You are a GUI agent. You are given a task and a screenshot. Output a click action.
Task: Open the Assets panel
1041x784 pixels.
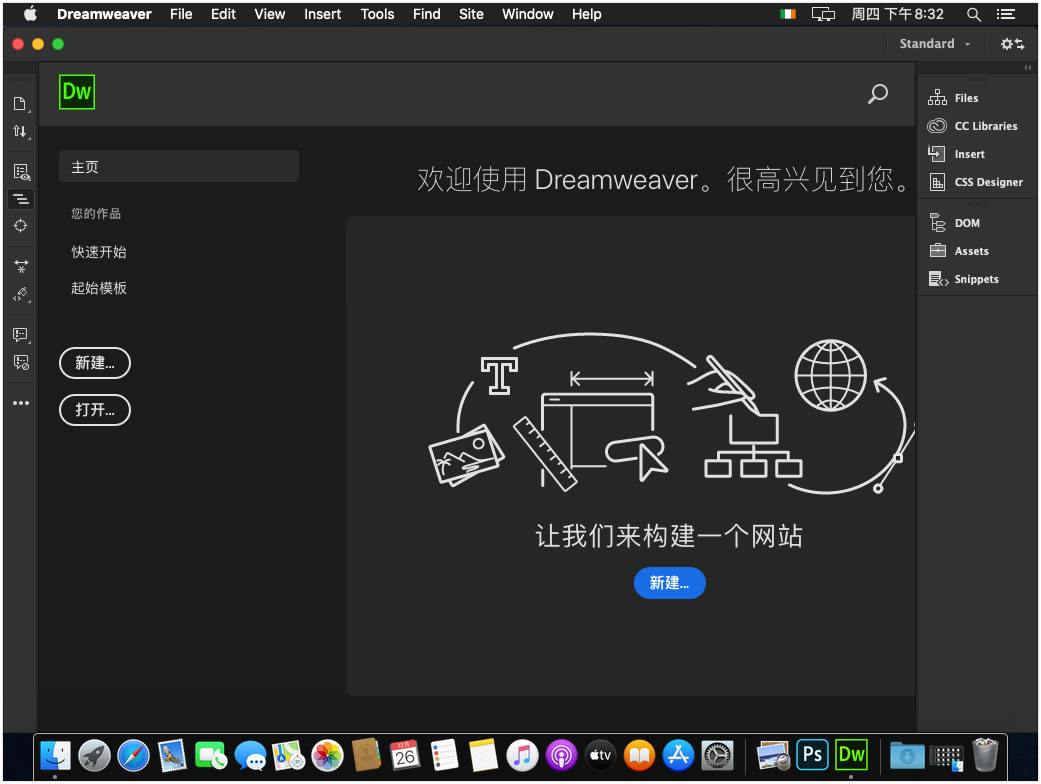[959, 251]
